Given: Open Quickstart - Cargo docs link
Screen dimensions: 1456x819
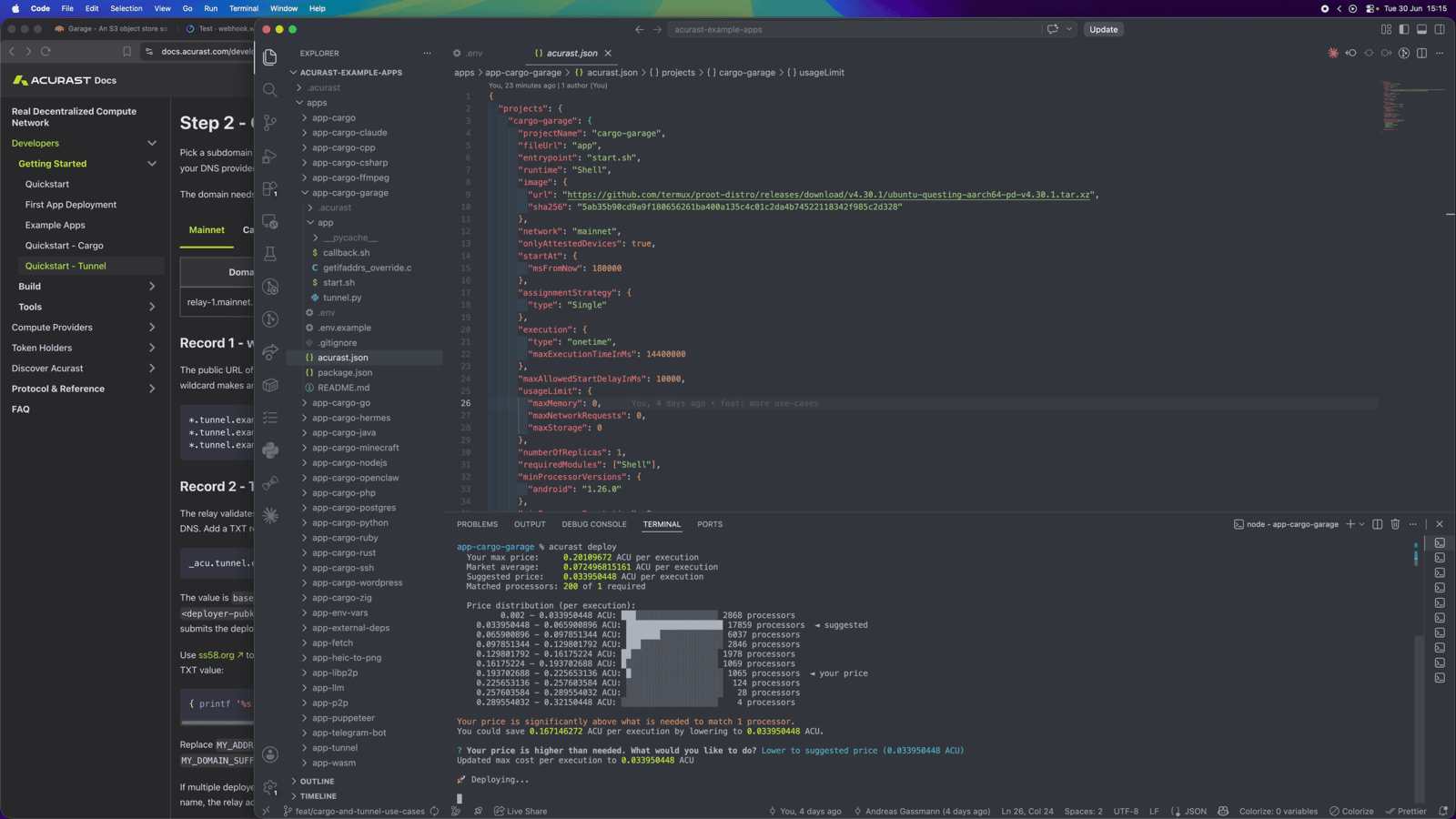Looking at the screenshot, I should point(64,246).
